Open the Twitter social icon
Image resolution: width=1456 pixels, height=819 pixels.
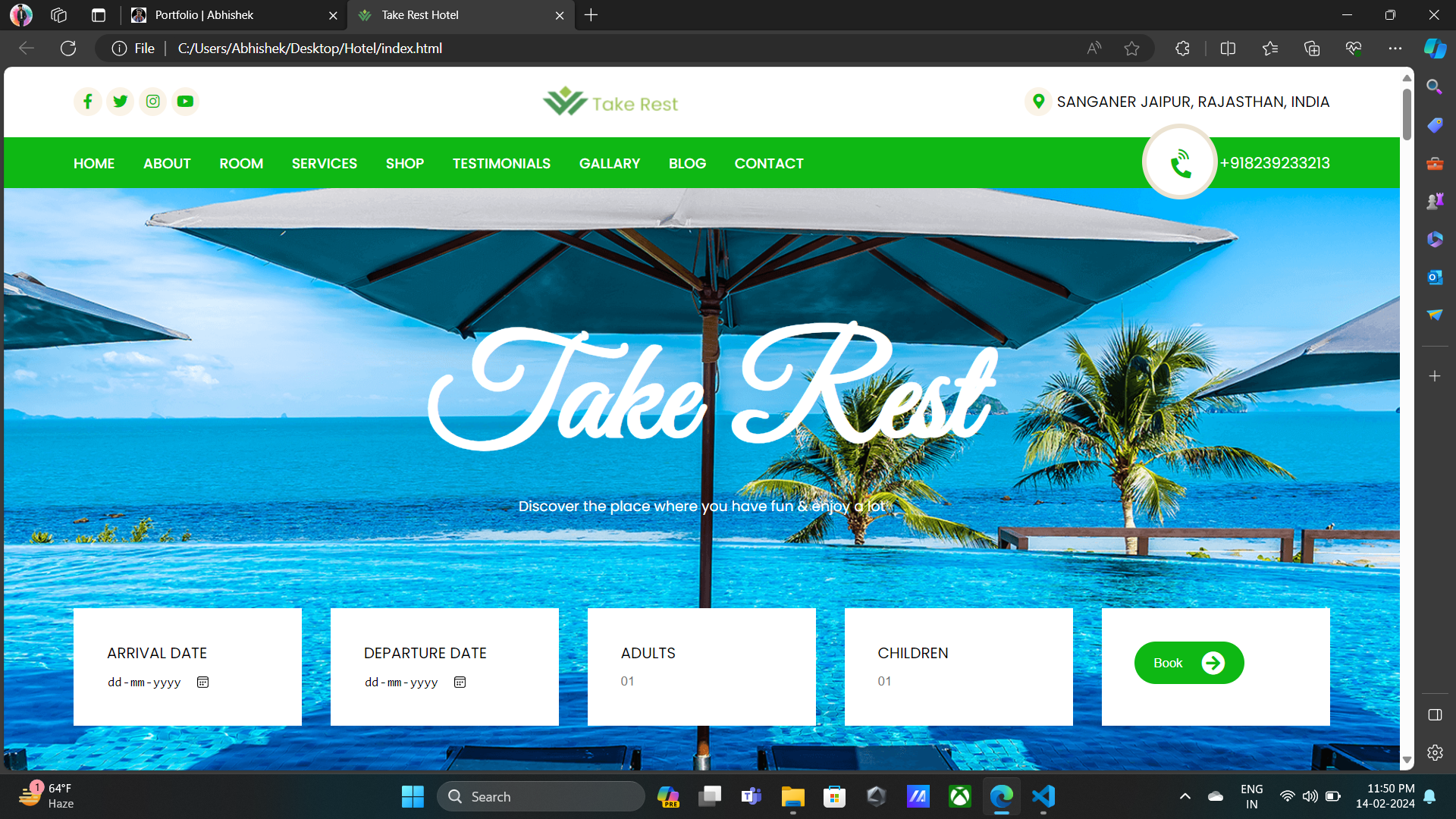pyautogui.click(x=121, y=101)
